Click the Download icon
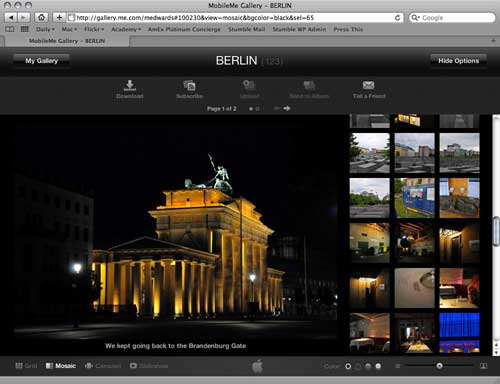This screenshot has width=500, height=384. click(x=130, y=85)
